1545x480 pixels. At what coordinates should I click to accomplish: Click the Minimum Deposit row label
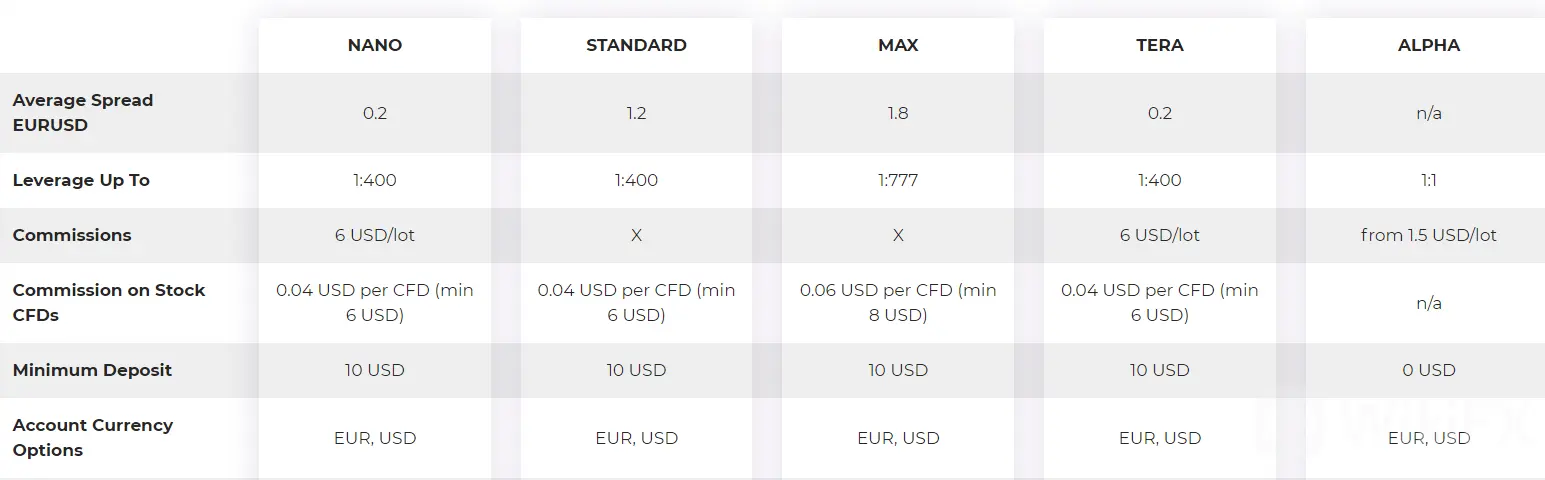pos(92,370)
